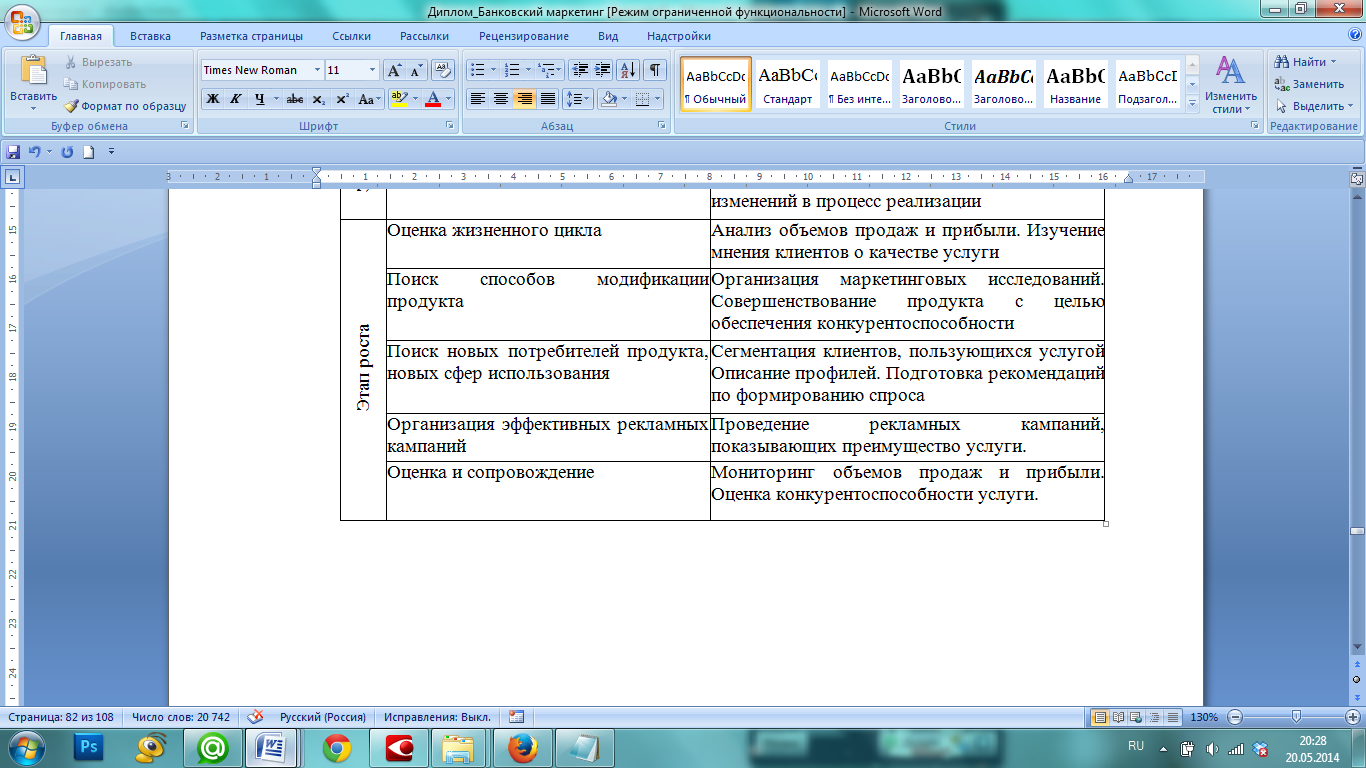Toggle bold (Ж) formatting

212,99
